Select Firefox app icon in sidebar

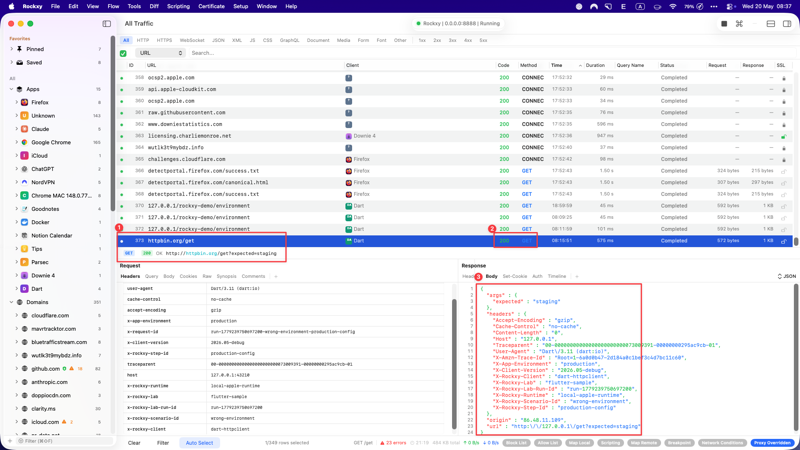pyautogui.click(x=24, y=102)
